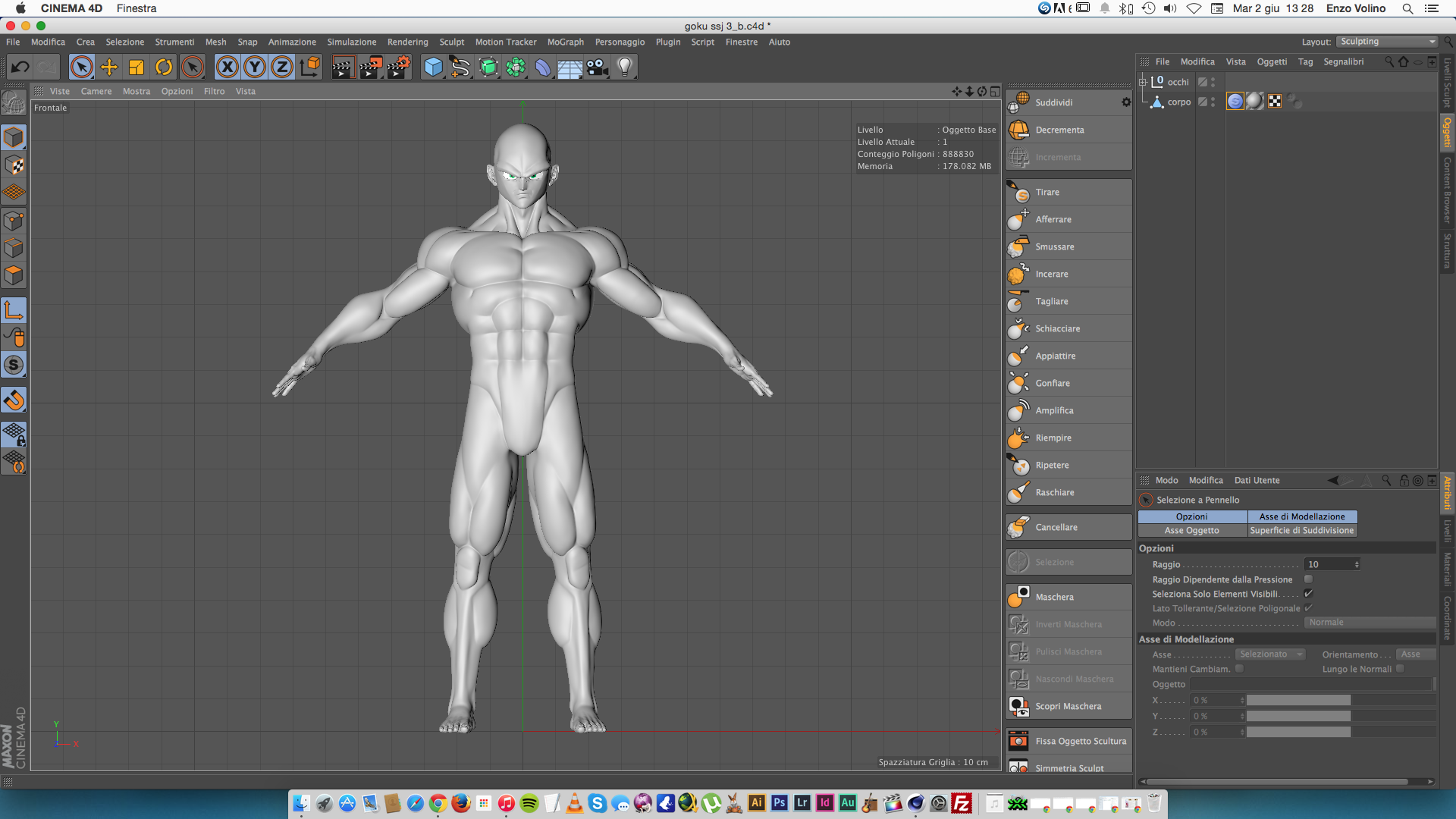Open the Layout Sculpting dropdown
This screenshot has height=819, width=1456.
(1387, 42)
